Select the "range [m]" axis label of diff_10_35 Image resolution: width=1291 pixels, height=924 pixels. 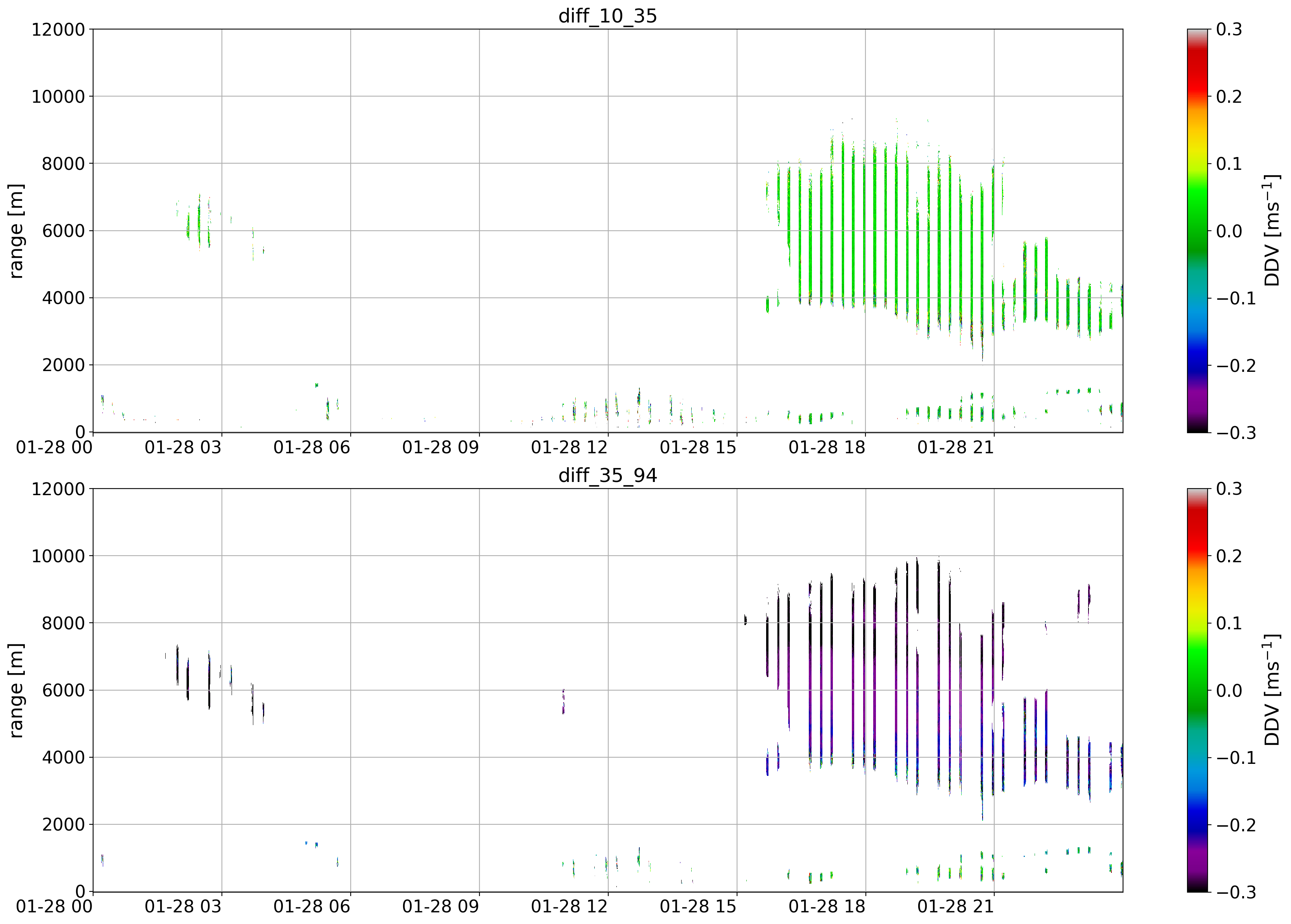coord(17,231)
